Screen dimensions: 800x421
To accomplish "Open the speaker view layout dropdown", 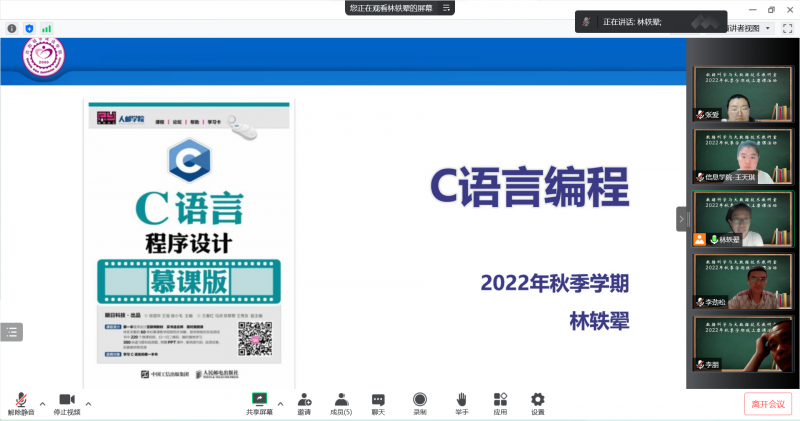I will 767,28.
